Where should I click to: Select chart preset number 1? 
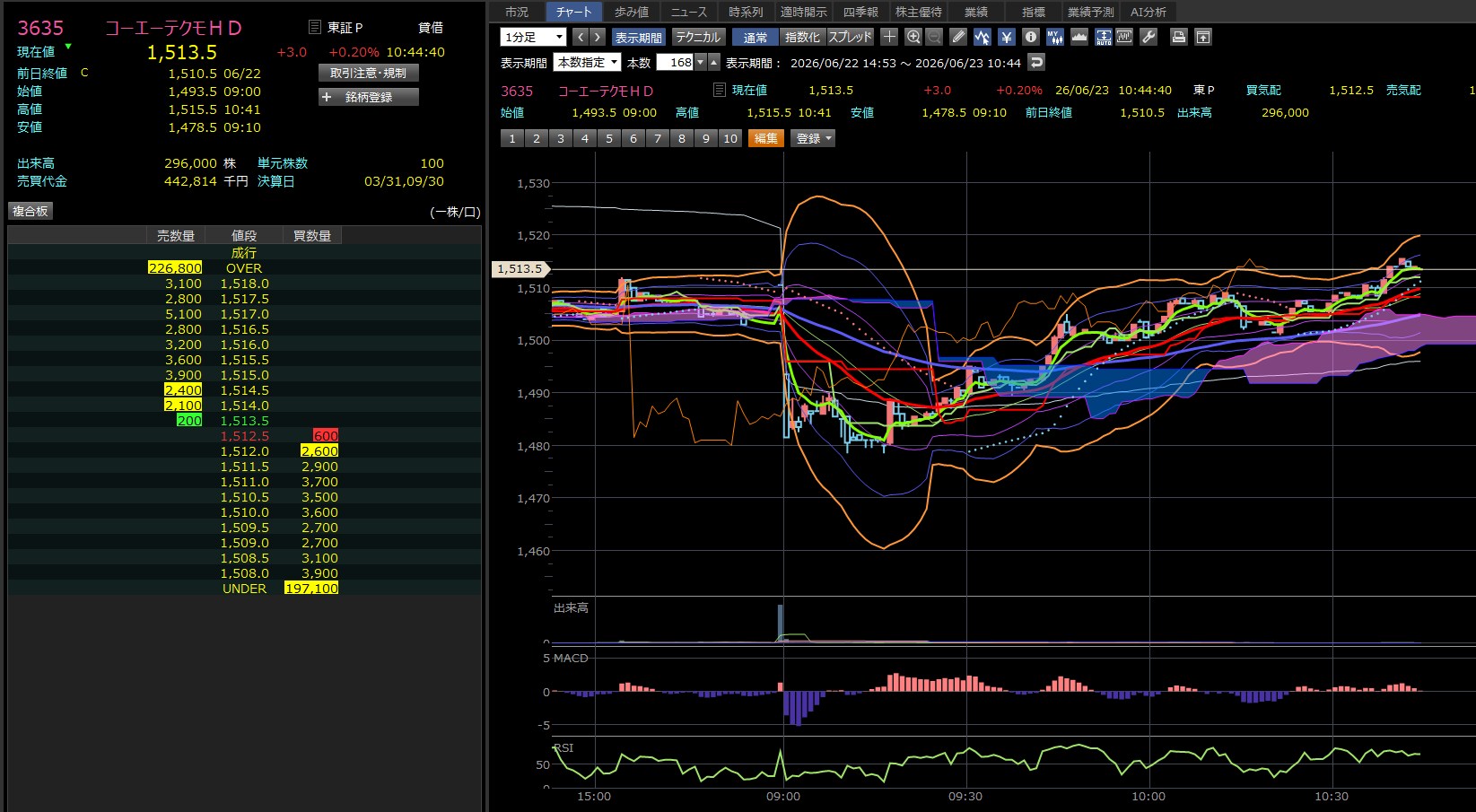[x=512, y=138]
